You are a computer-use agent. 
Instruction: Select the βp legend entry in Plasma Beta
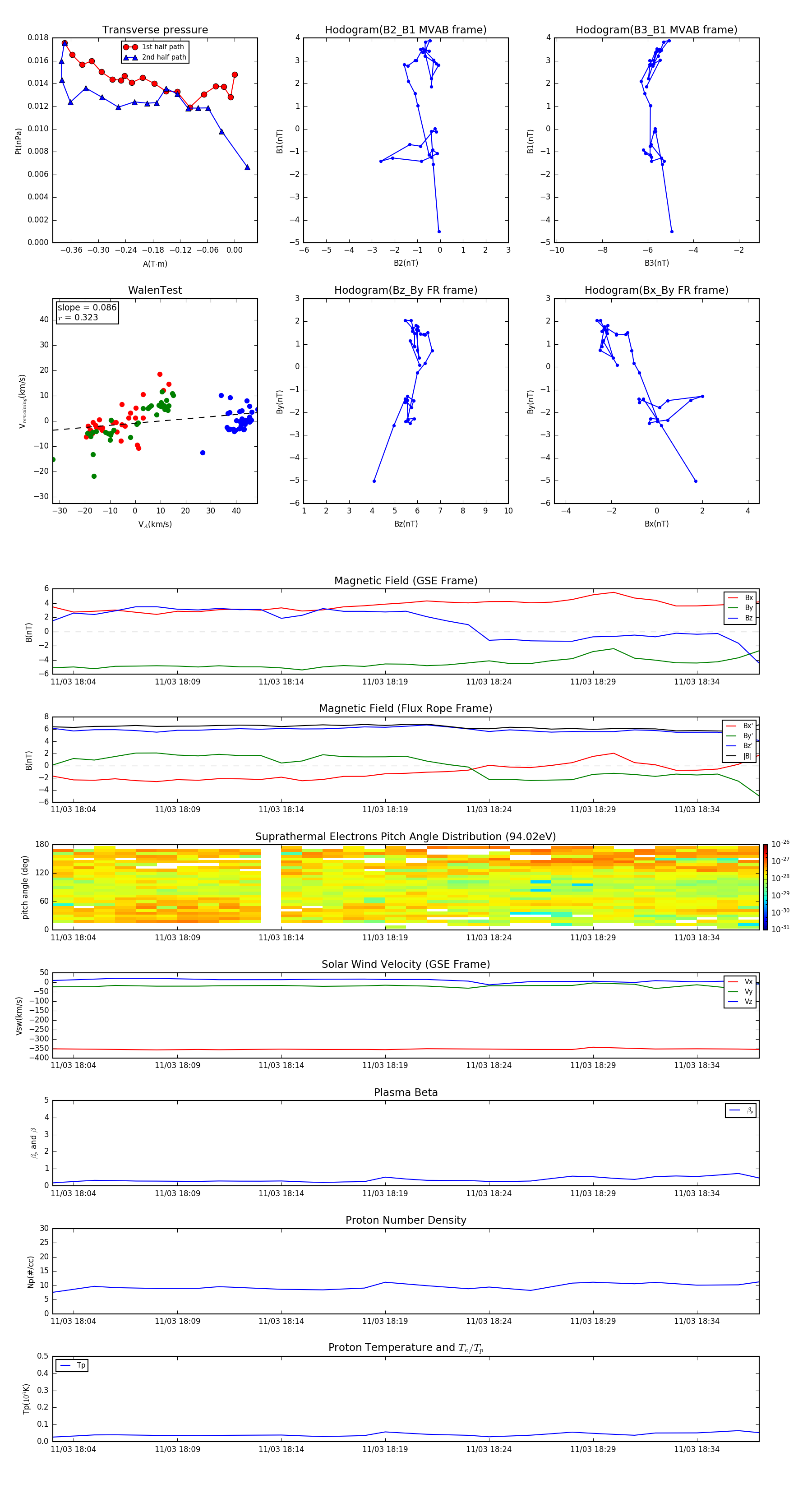[741, 1110]
